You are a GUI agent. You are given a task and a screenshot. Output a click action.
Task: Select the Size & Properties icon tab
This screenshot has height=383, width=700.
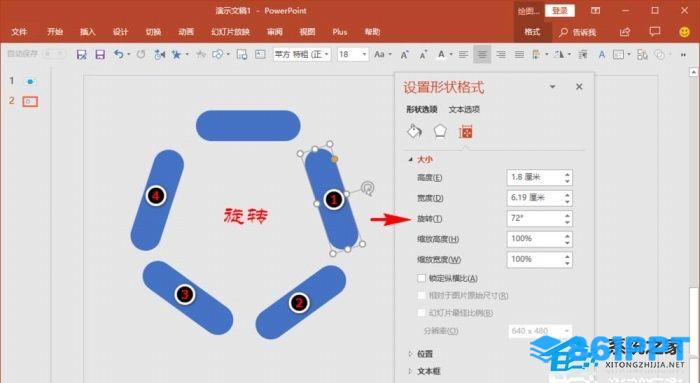(x=465, y=132)
